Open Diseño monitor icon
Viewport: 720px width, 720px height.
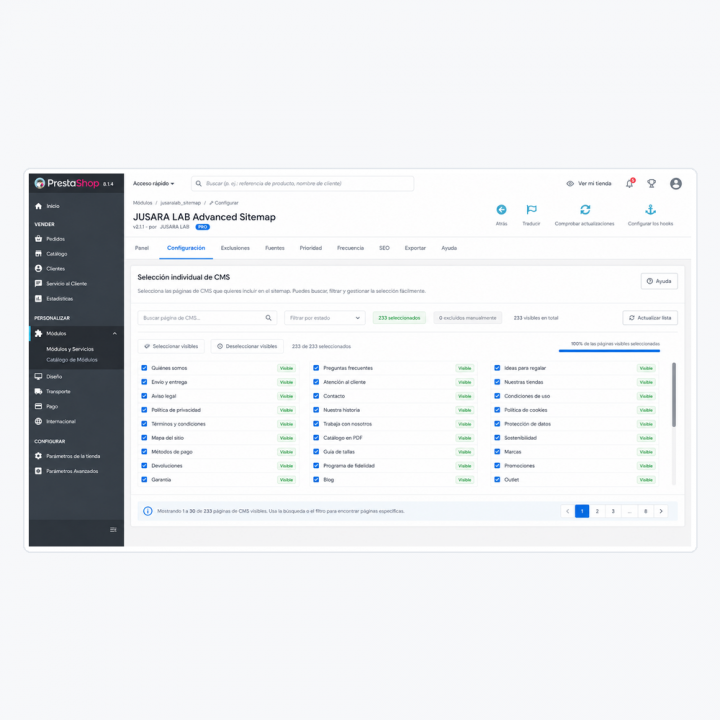click(x=39, y=377)
